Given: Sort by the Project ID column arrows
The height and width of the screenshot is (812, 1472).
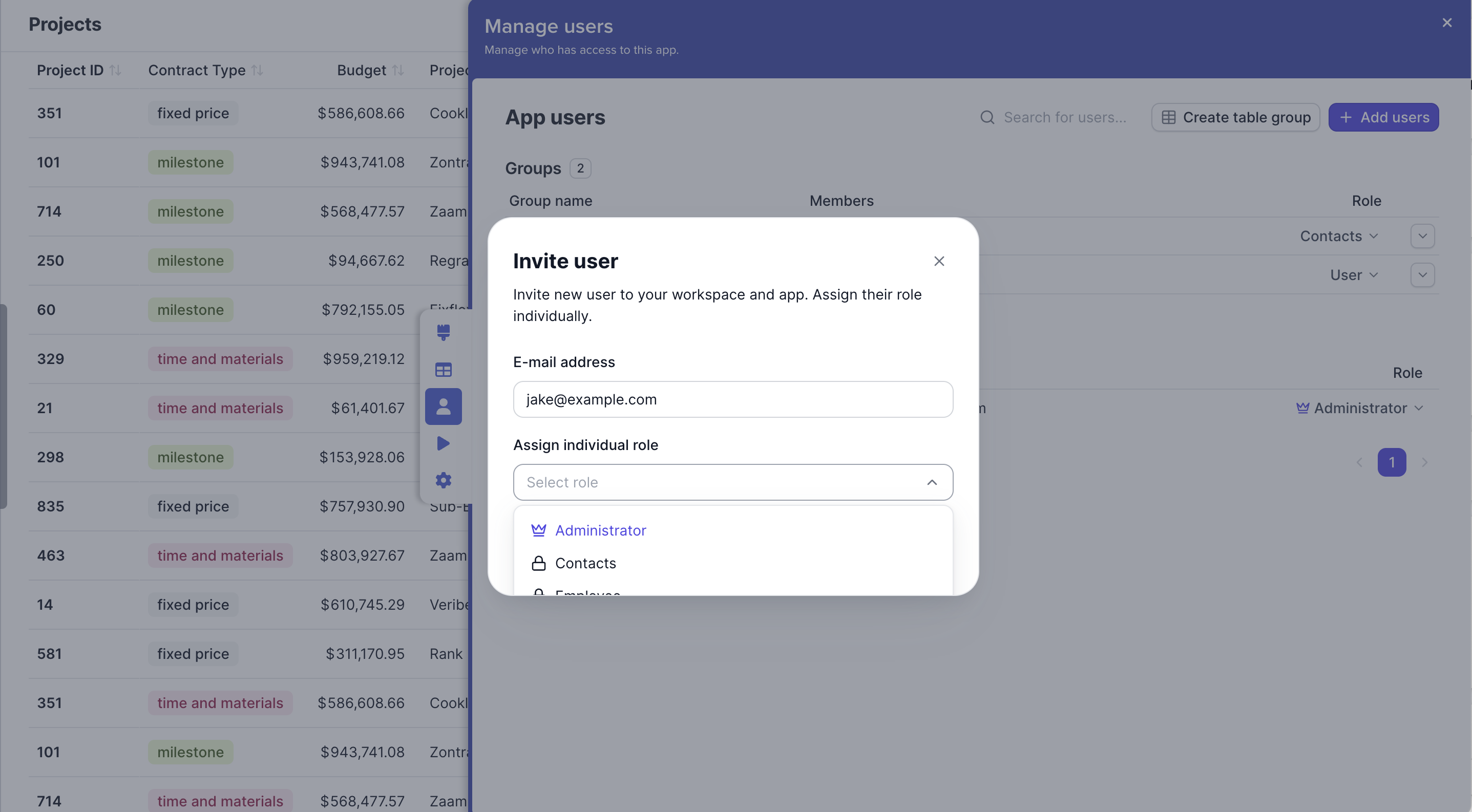Looking at the screenshot, I should coord(115,70).
